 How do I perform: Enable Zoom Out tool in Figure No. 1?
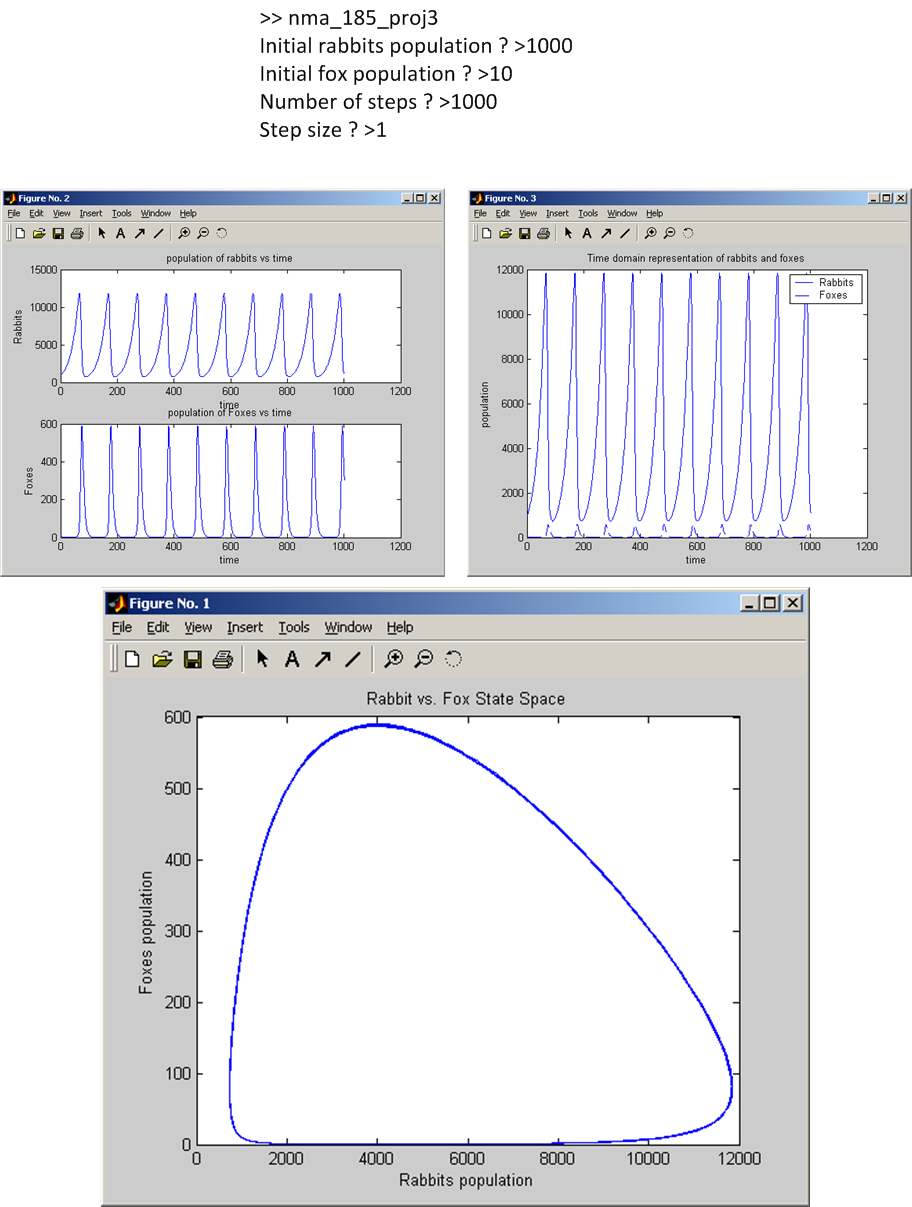pos(424,659)
